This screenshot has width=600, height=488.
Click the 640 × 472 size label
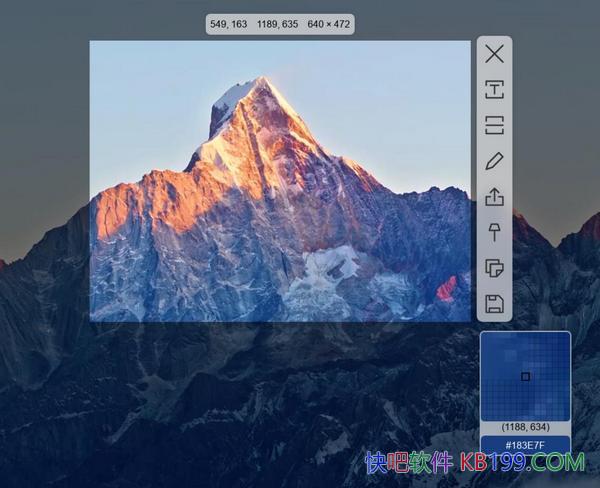(328, 24)
